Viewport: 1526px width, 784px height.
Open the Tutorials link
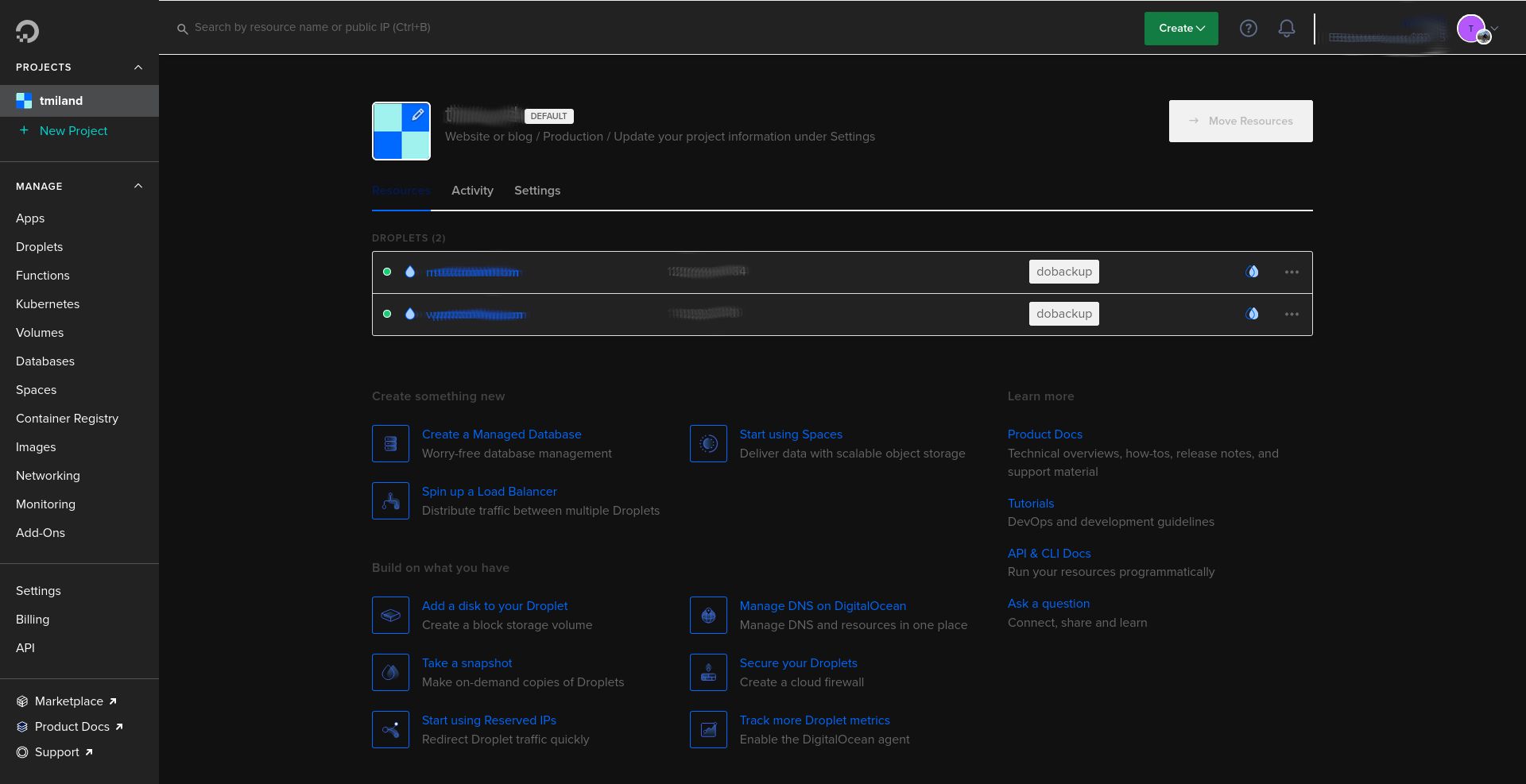(x=1031, y=504)
